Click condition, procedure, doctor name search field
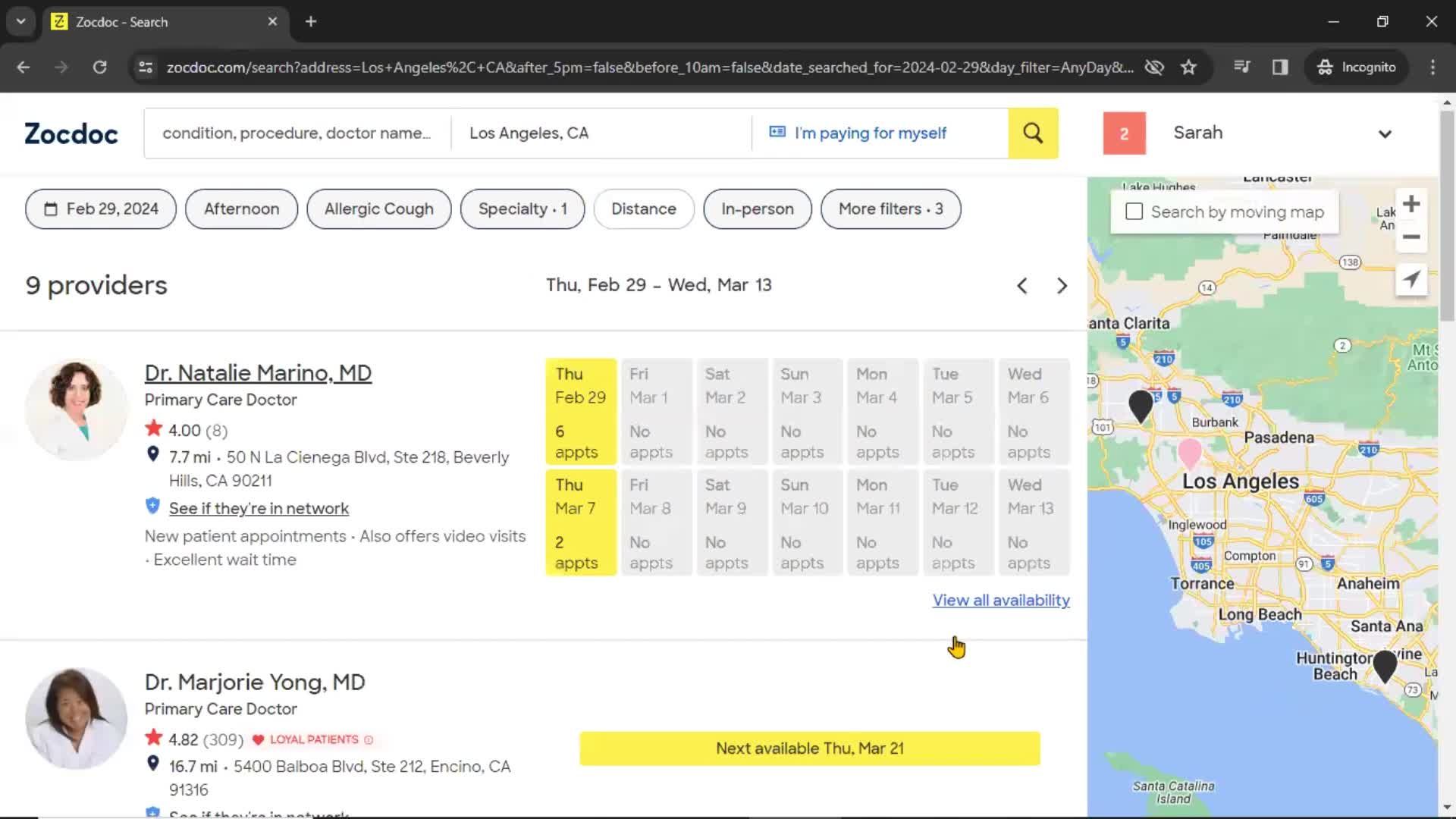This screenshot has width=1456, height=819. click(x=297, y=133)
